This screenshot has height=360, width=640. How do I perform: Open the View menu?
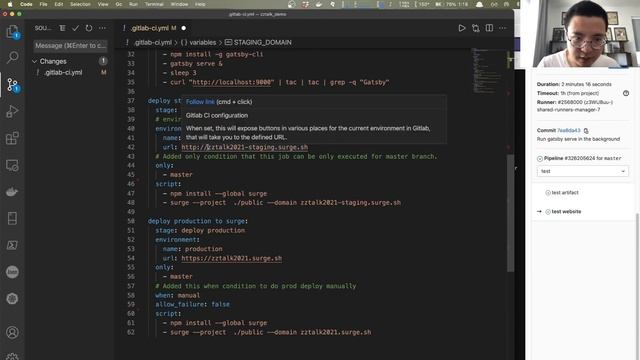tap(103, 4)
